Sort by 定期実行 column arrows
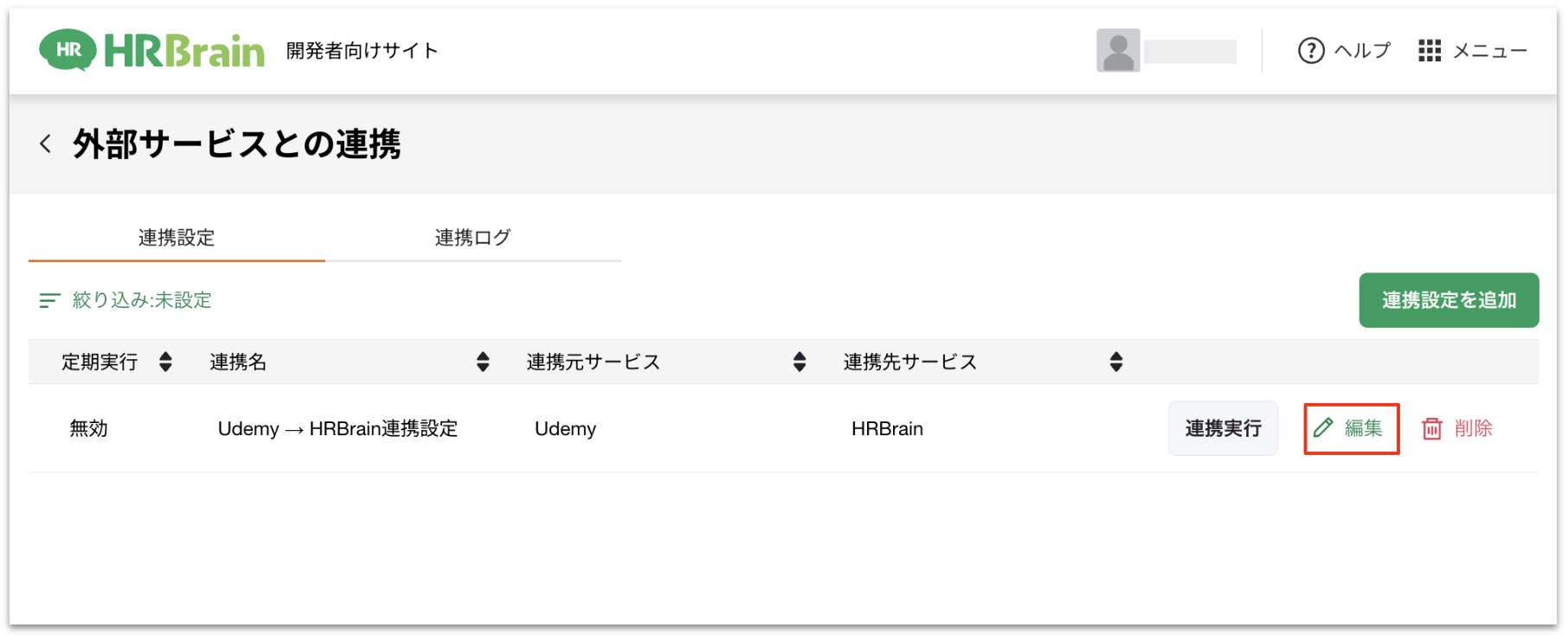This screenshot has height=635, width=1568. 165,362
